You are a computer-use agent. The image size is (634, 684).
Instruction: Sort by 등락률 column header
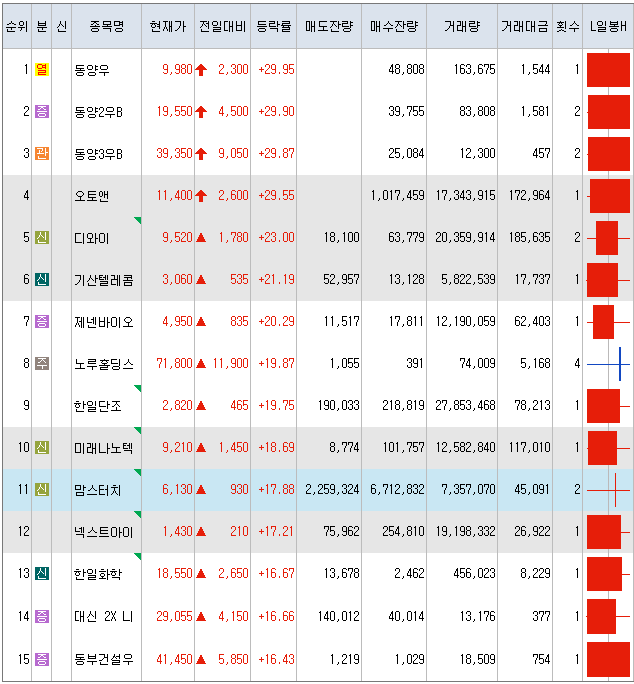click(x=274, y=27)
